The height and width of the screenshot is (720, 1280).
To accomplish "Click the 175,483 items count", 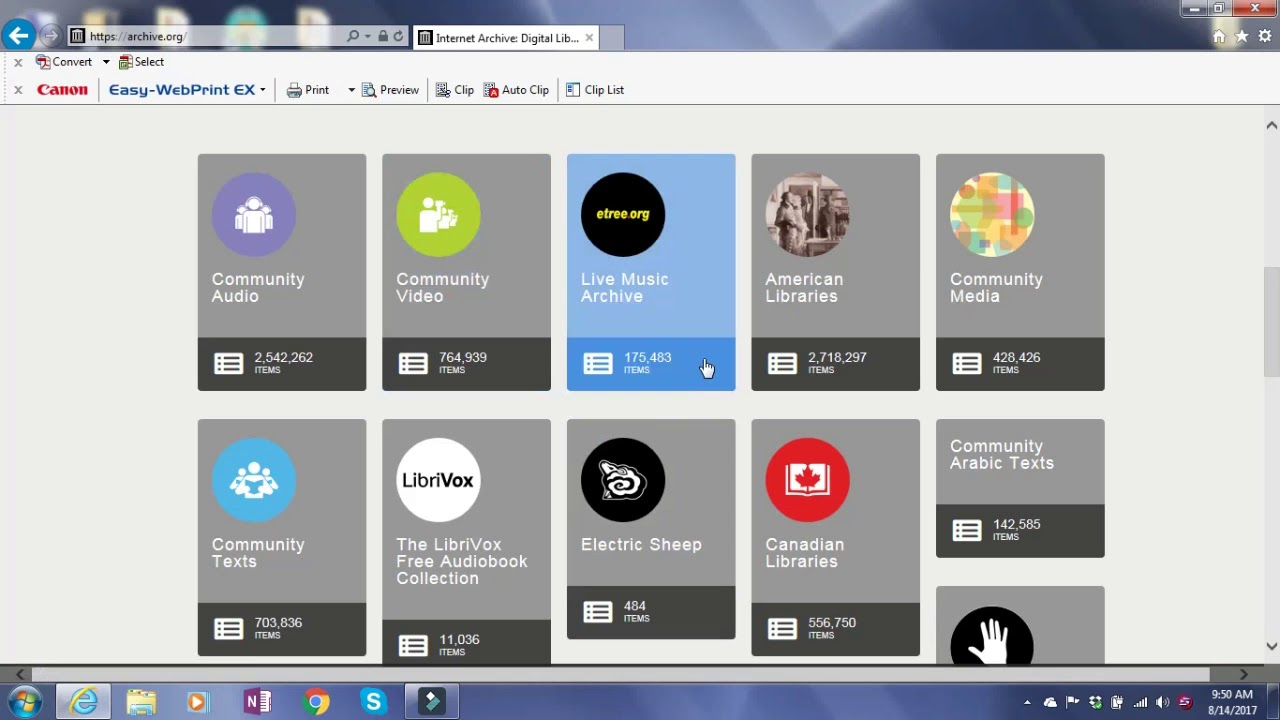I will click(647, 357).
